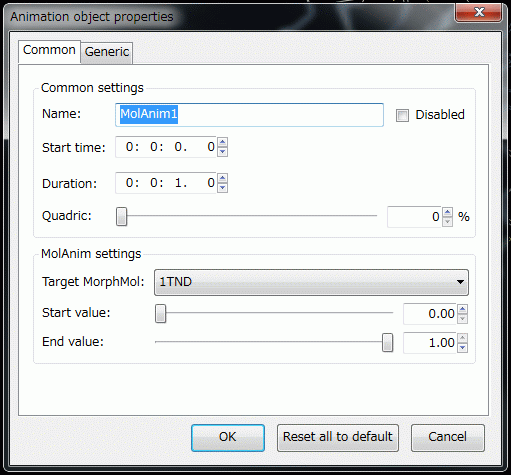511x475 pixels.
Task: Decrease Start value spinner down arrow
Action: pyautogui.click(x=462, y=319)
